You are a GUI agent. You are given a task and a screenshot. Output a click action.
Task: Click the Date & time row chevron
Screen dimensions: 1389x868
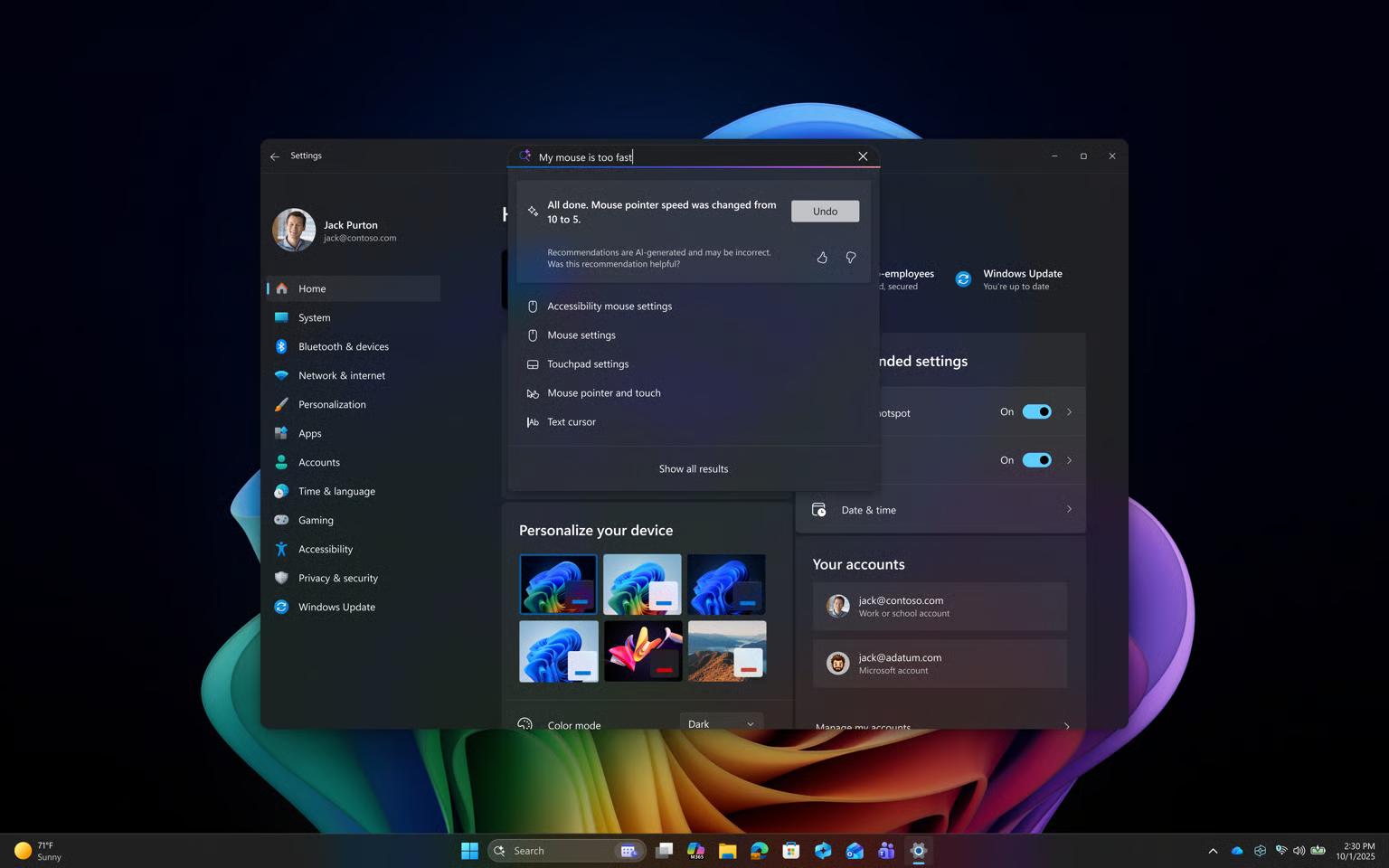1069,509
